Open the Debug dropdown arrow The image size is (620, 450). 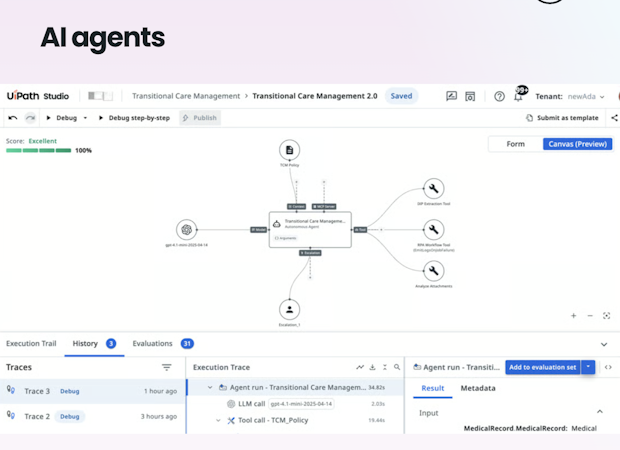click(85, 118)
